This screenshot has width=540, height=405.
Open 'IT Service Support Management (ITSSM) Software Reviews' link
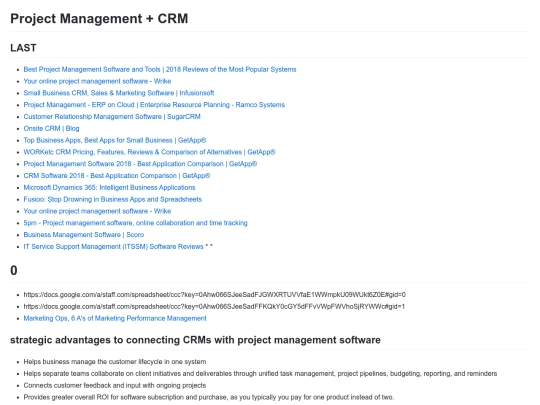click(x=113, y=247)
